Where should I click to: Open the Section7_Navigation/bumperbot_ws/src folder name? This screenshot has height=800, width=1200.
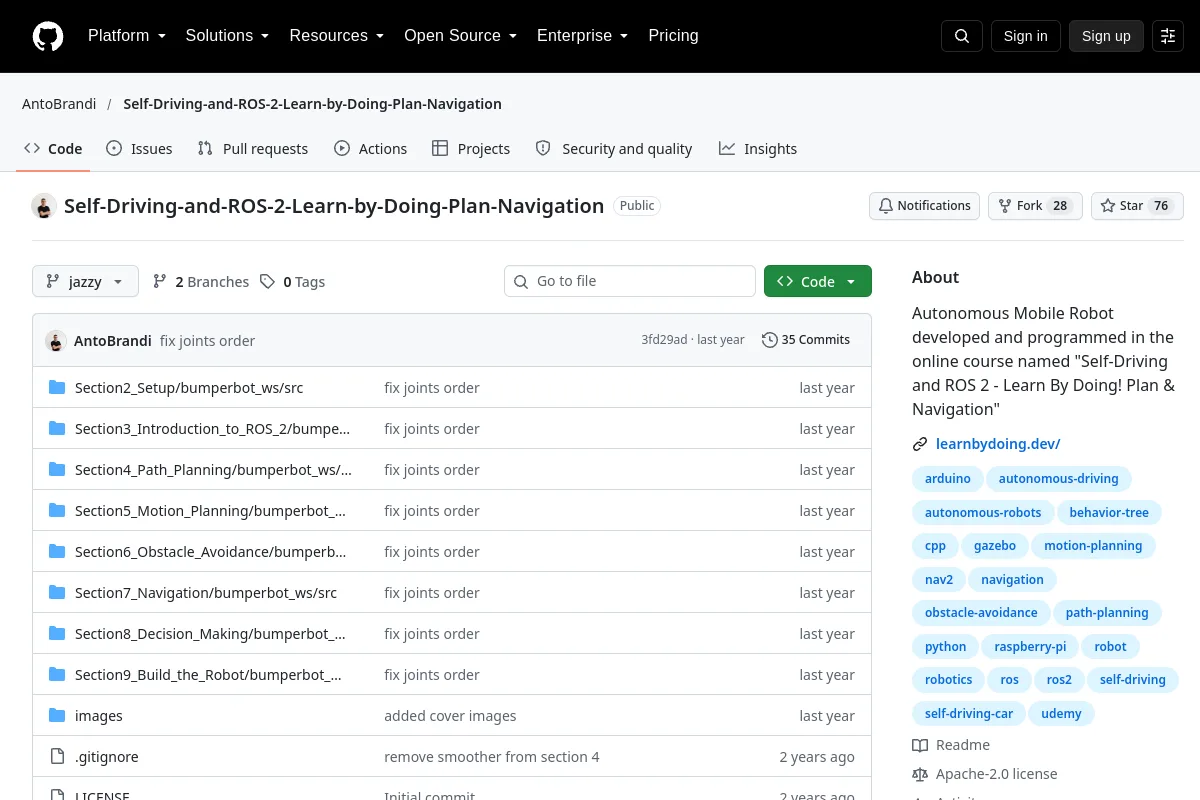click(206, 593)
